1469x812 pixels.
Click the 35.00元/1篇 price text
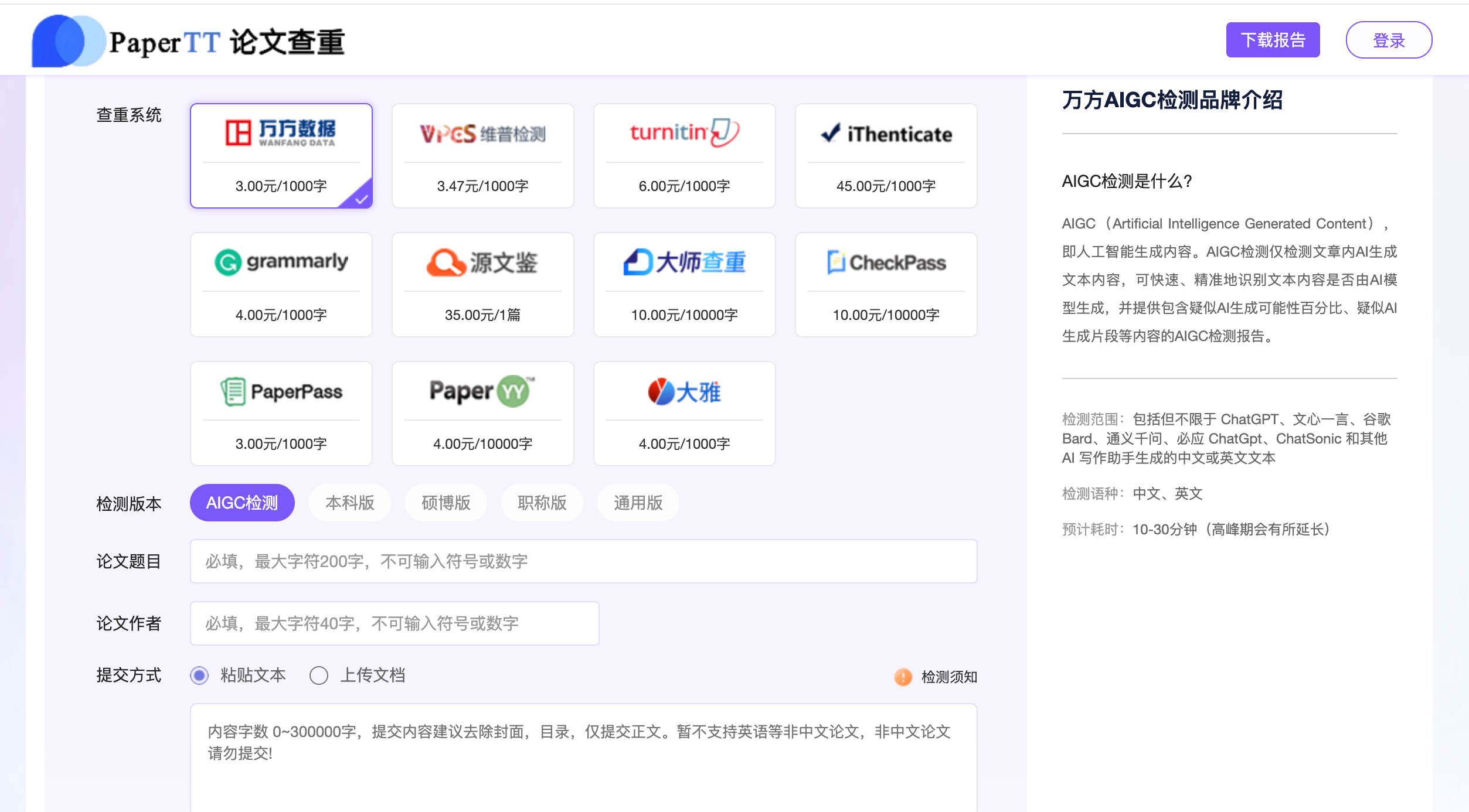point(483,315)
